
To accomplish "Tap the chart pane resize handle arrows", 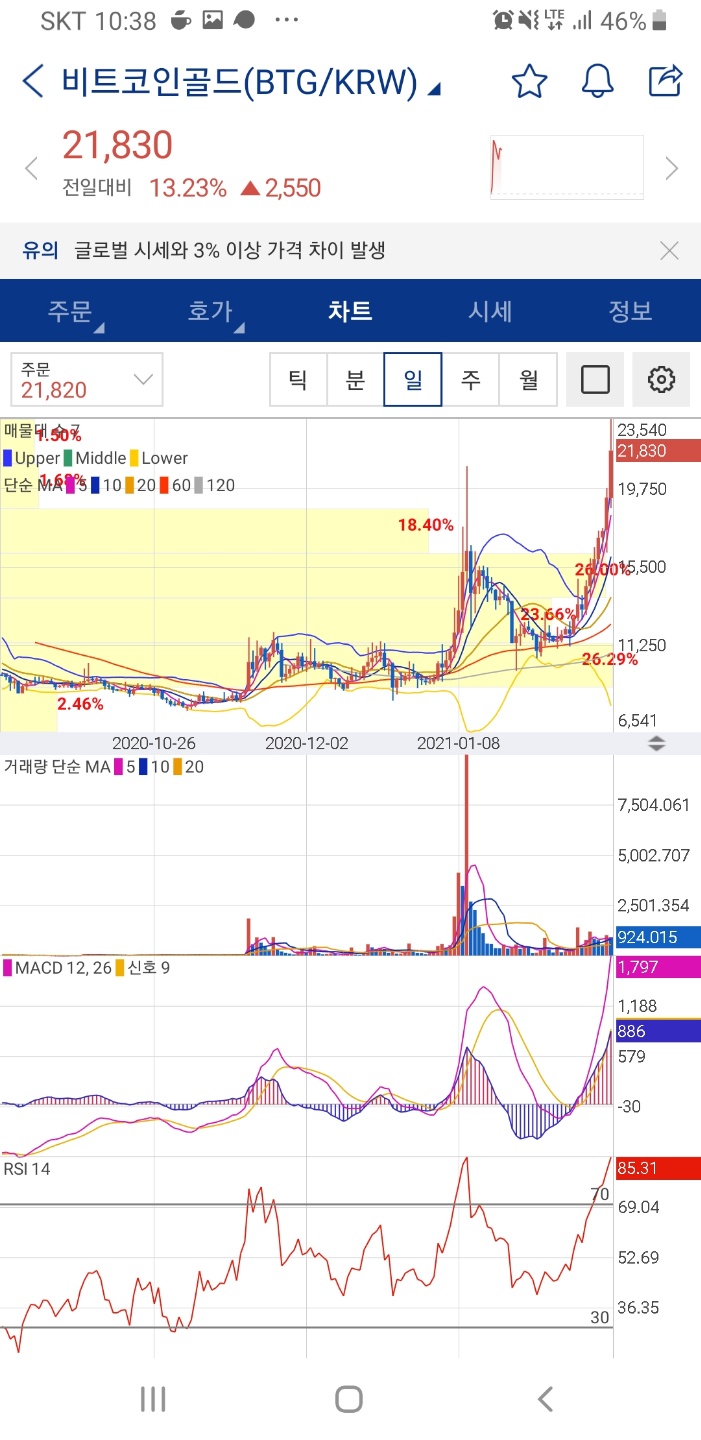I will tap(657, 743).
